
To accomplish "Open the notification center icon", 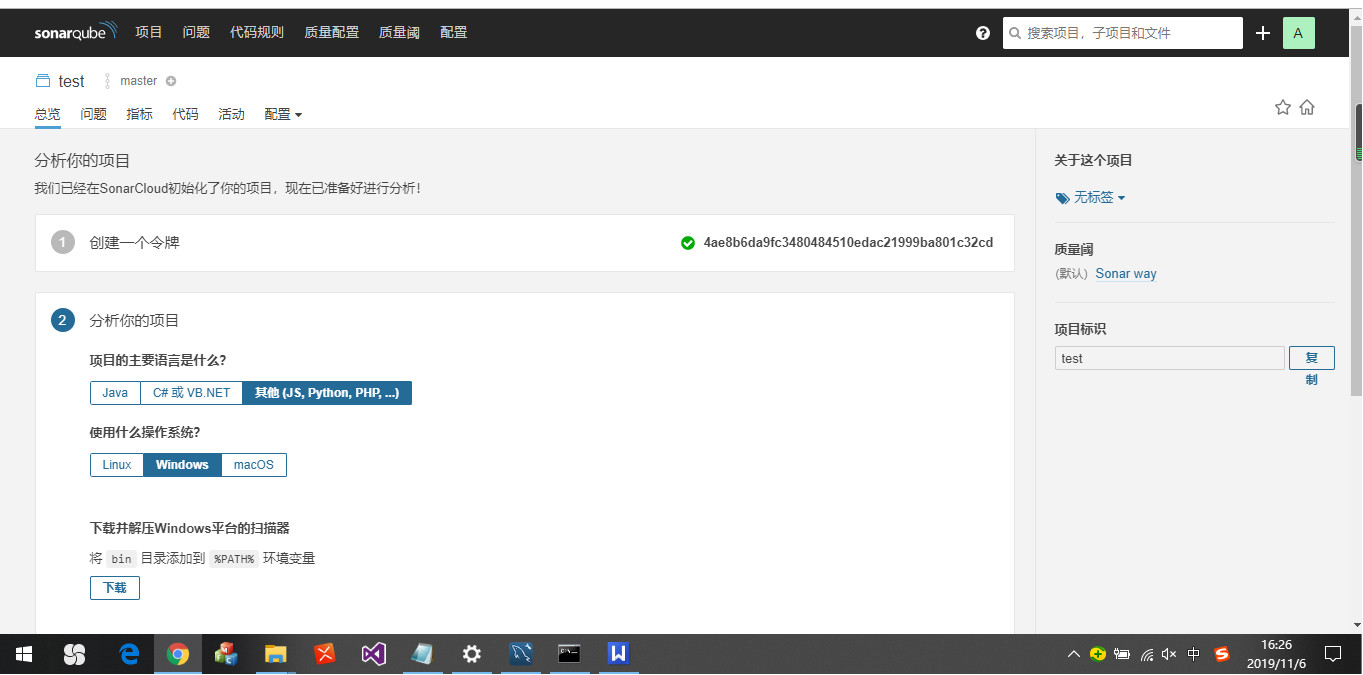I will 1333,654.
